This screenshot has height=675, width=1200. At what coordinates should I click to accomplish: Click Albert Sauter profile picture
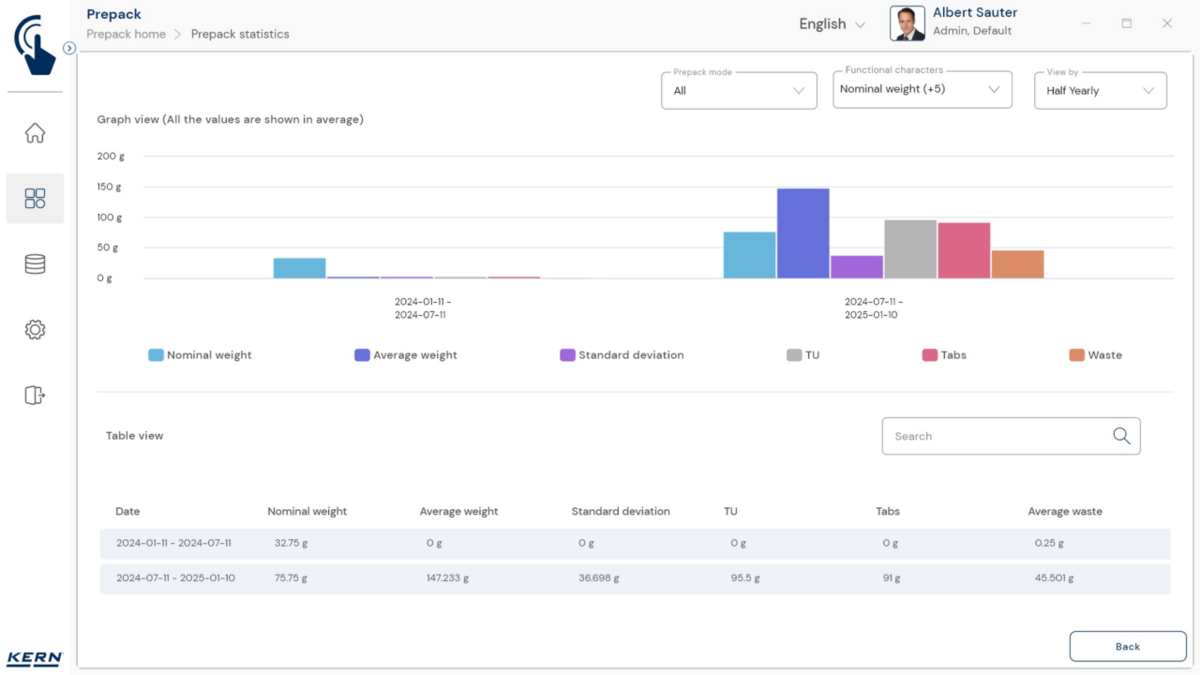907,24
